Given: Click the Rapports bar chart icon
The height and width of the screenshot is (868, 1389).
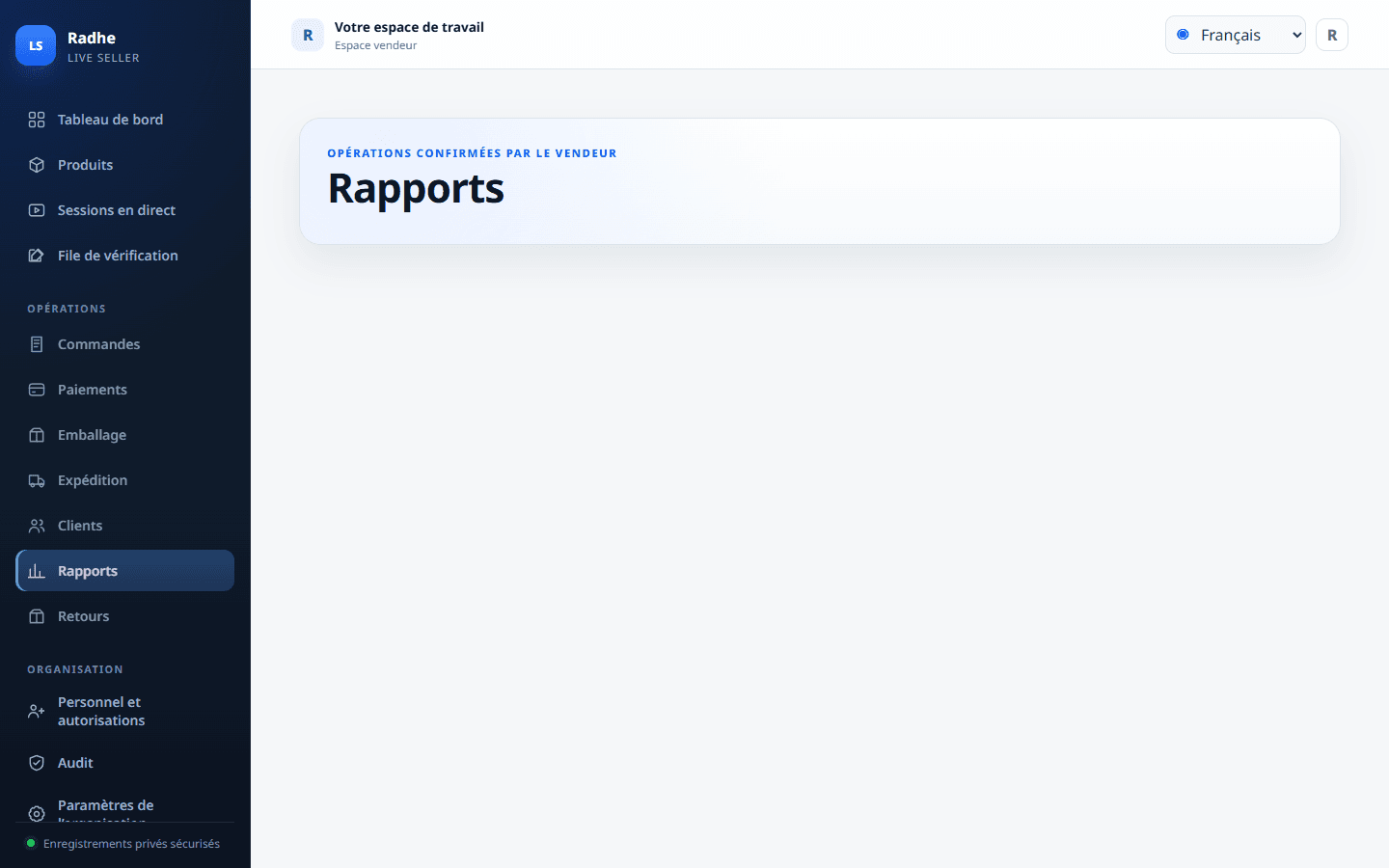Looking at the screenshot, I should click(x=37, y=571).
